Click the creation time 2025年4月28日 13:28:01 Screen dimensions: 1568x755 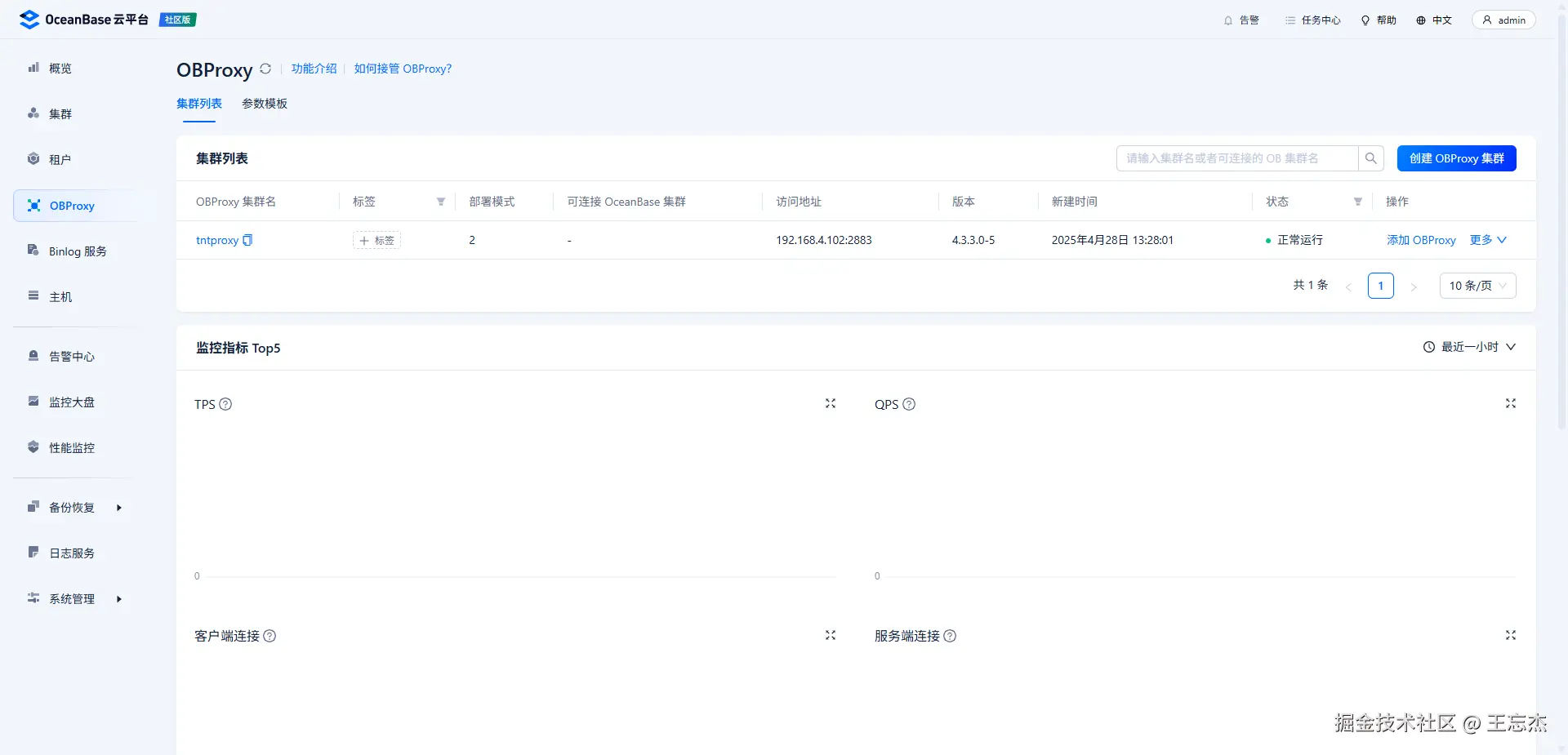pyautogui.click(x=1112, y=240)
